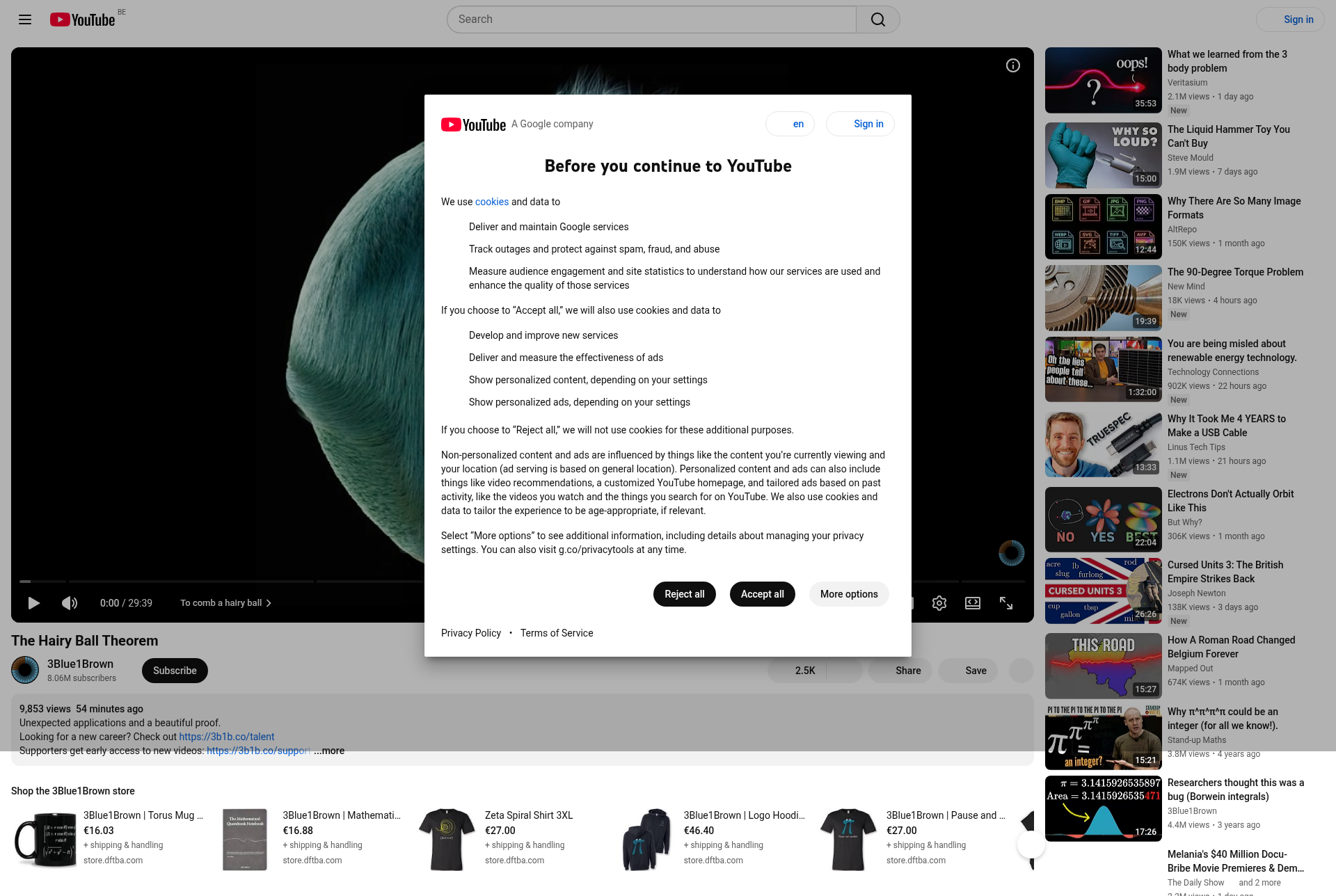The width and height of the screenshot is (1336, 896).
Task: Open the hamburger guide menu
Action: point(25,19)
